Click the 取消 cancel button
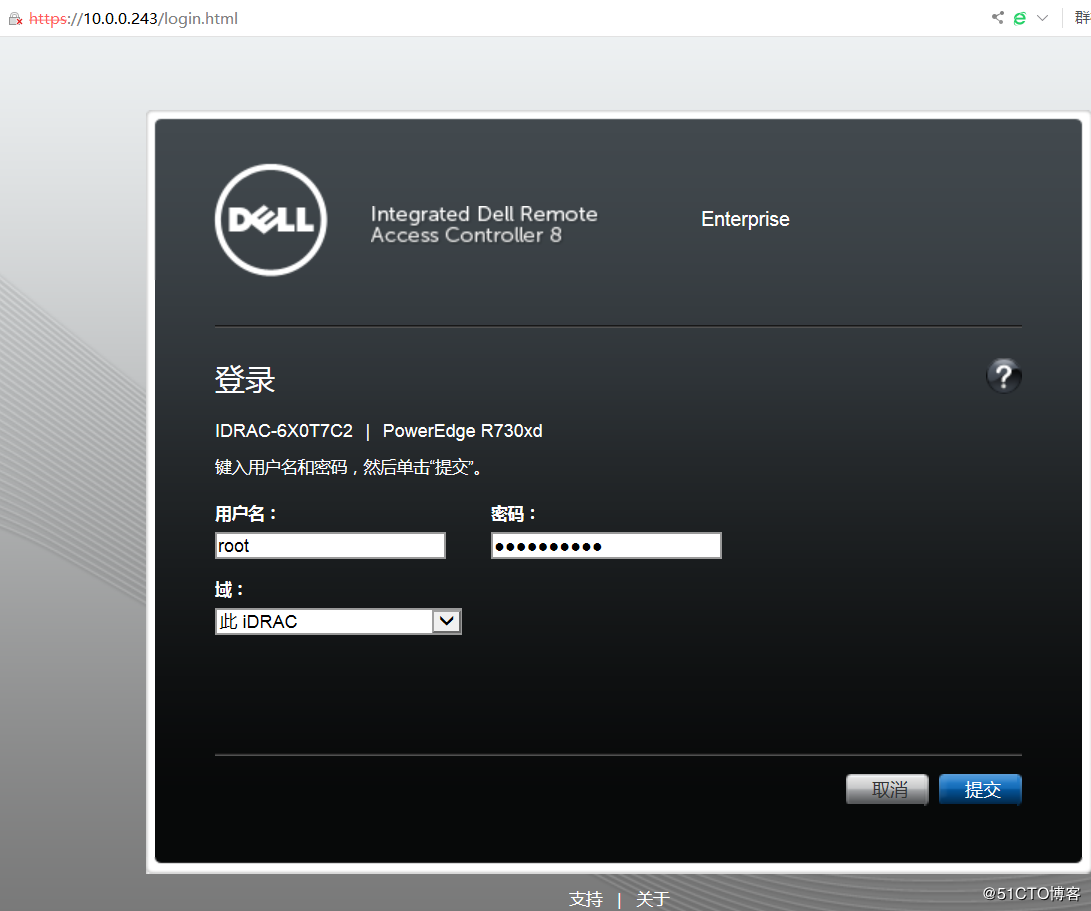 [x=887, y=789]
